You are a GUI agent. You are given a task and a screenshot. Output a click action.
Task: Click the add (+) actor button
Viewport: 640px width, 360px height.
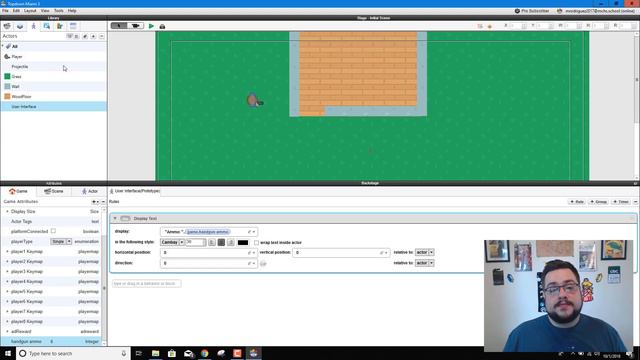[93, 36]
